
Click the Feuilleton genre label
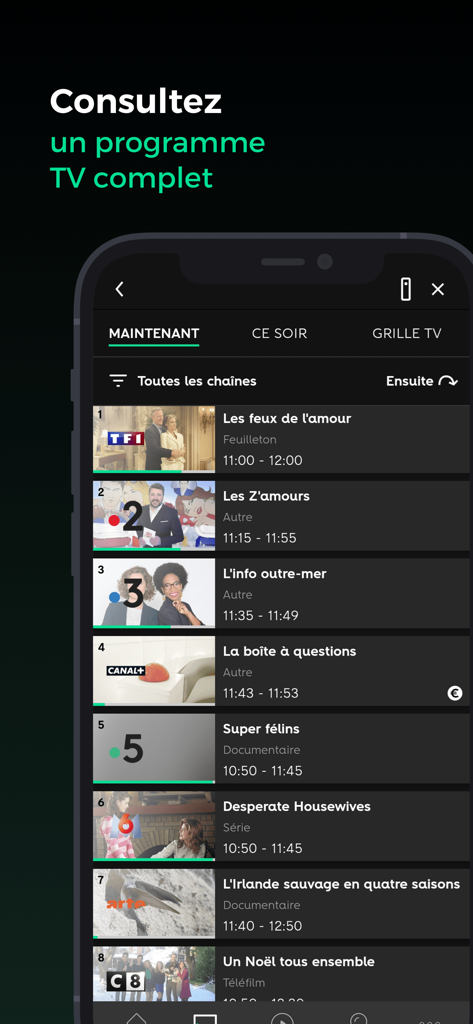tap(250, 440)
